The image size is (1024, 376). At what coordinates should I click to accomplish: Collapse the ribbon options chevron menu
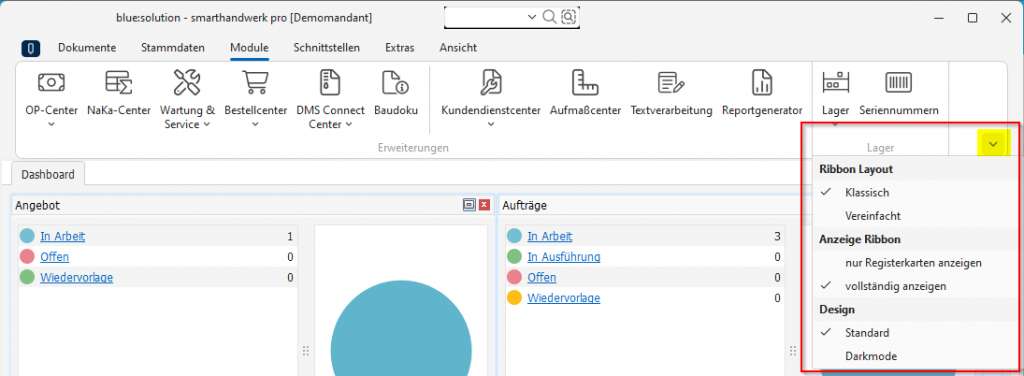point(993,144)
